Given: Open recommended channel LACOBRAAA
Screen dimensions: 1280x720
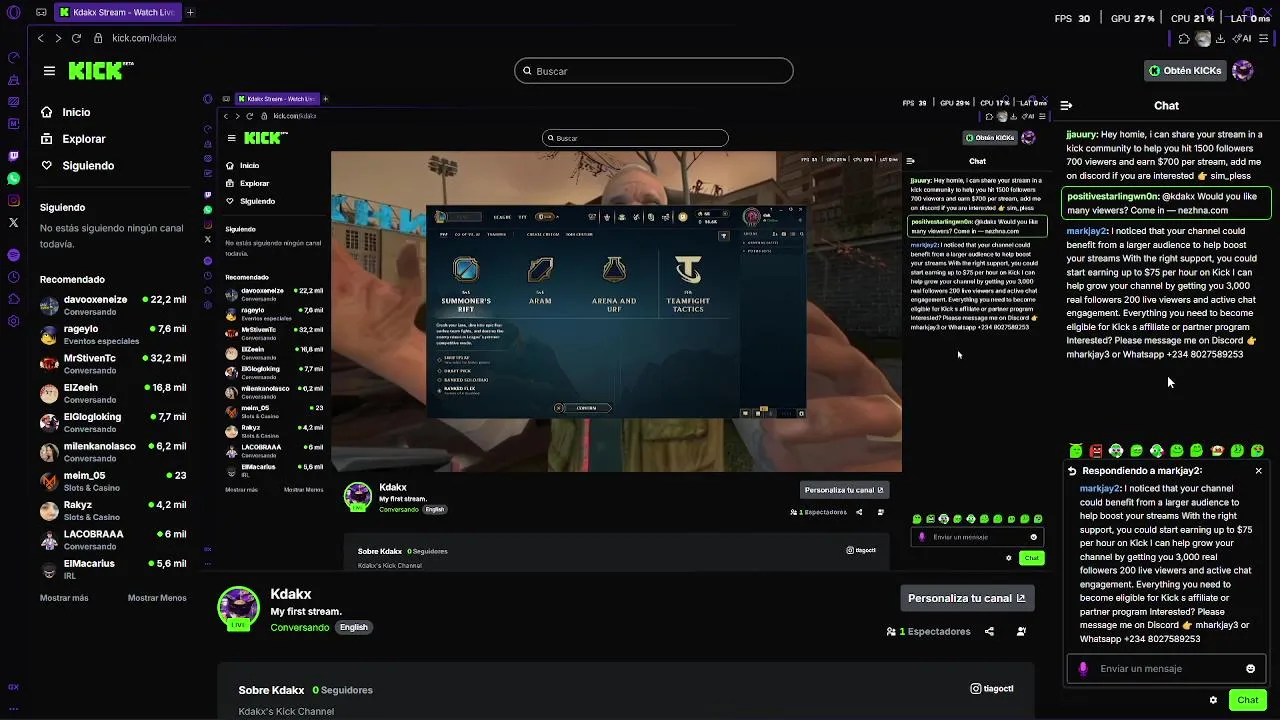Looking at the screenshot, I should 113,539.
